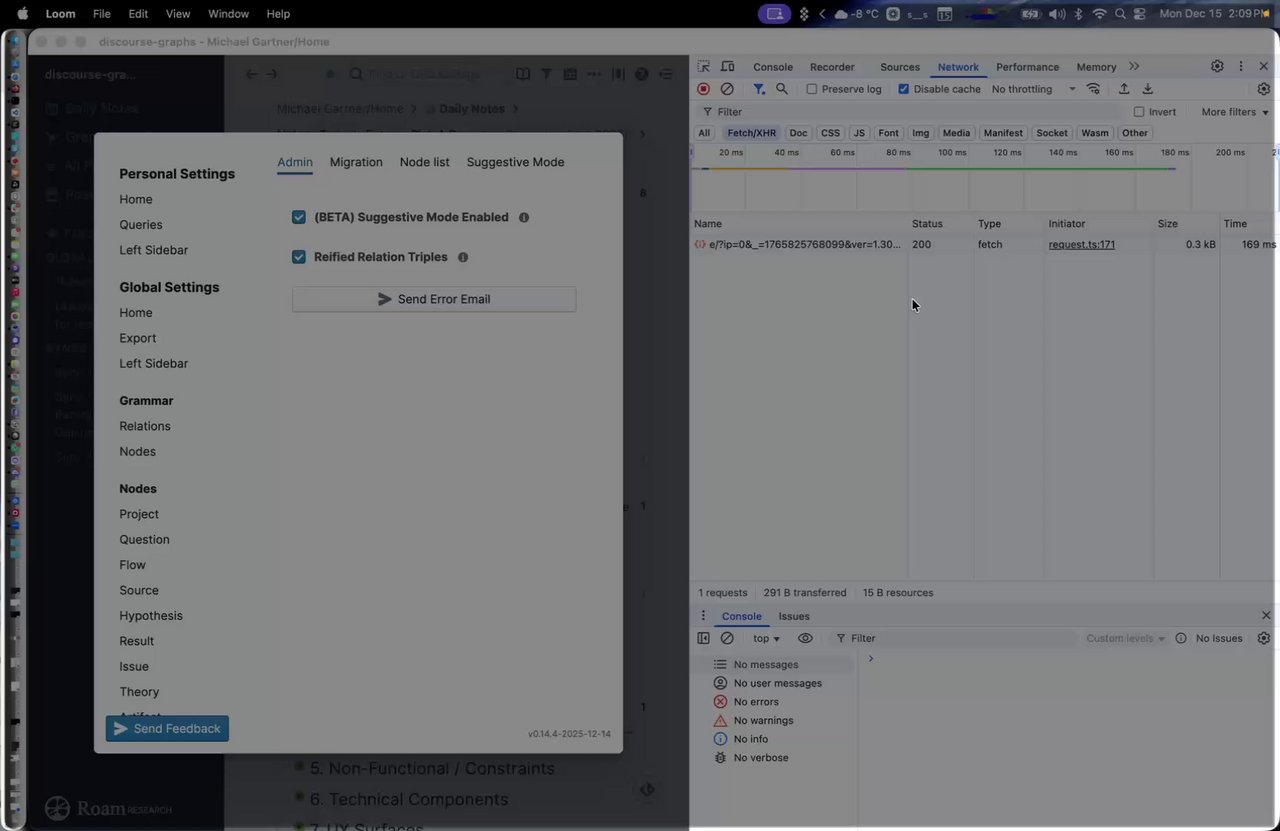Switch to the Node list tab
The width and height of the screenshot is (1280, 831).
(x=425, y=162)
